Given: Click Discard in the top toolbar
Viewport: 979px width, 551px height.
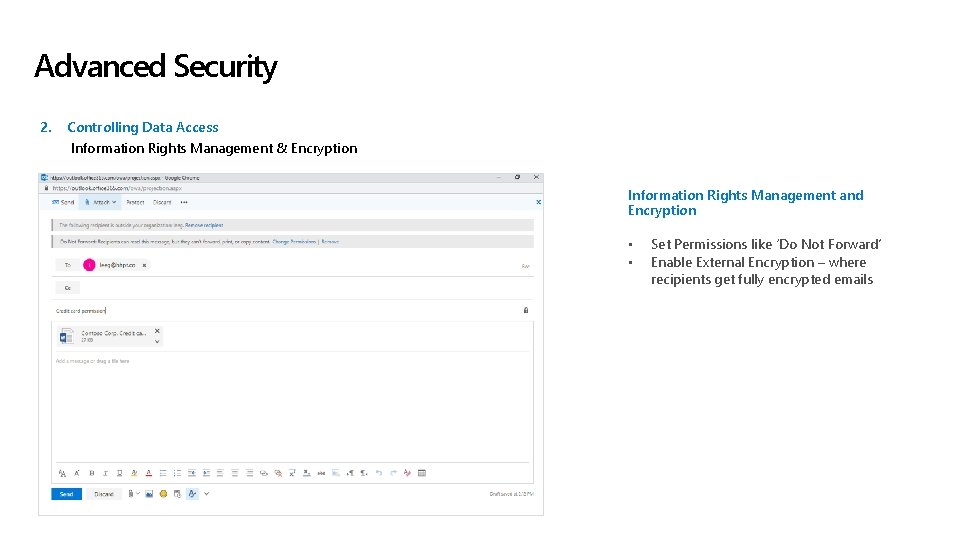Looking at the screenshot, I should [162, 202].
